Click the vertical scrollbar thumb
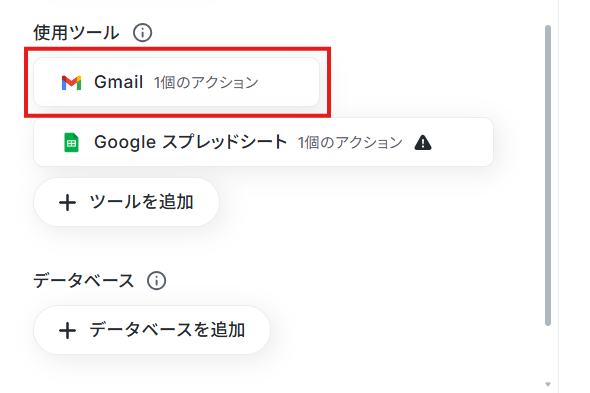The width and height of the screenshot is (590, 393). coord(548,175)
